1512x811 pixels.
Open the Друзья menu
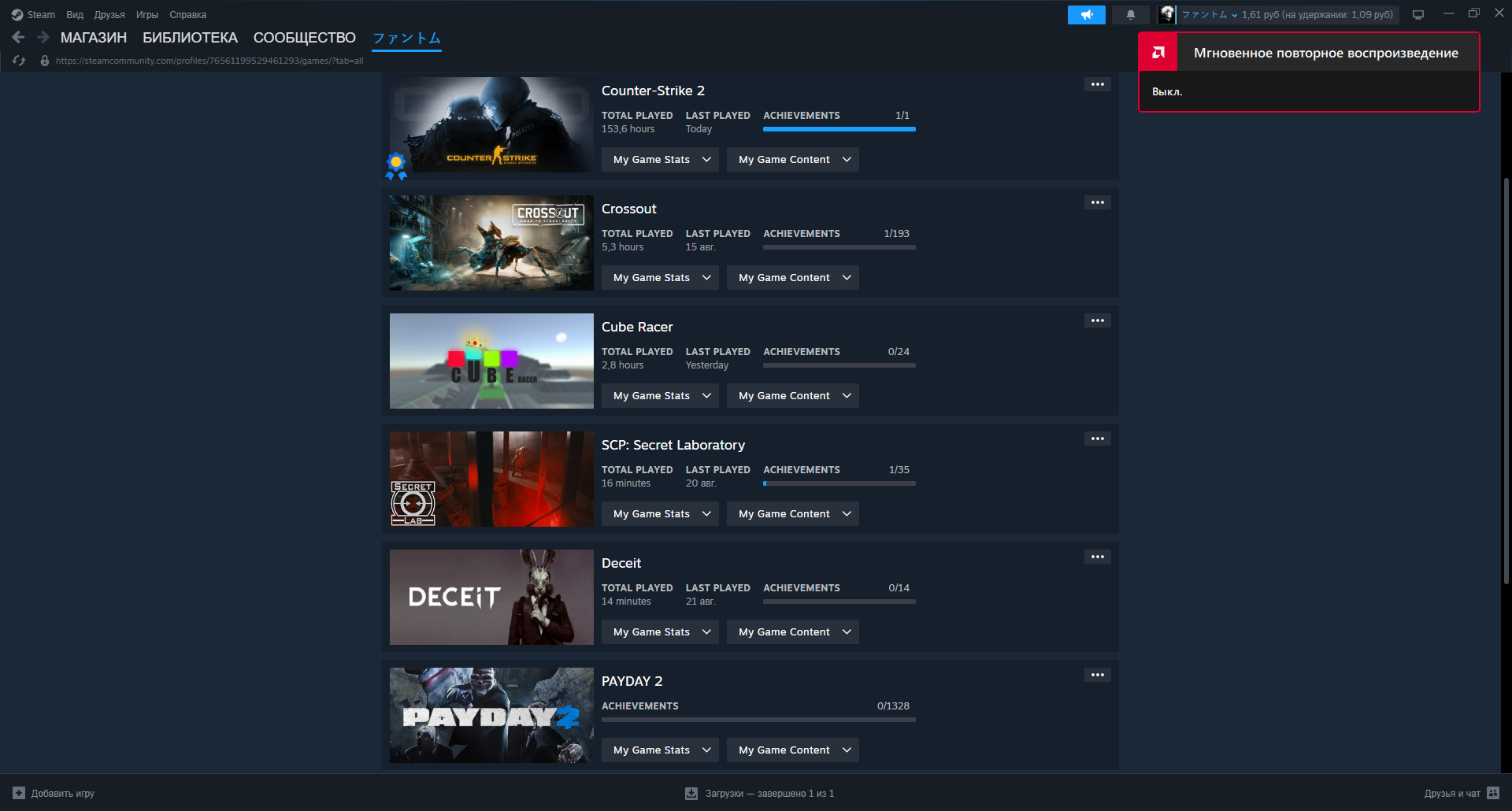109,14
